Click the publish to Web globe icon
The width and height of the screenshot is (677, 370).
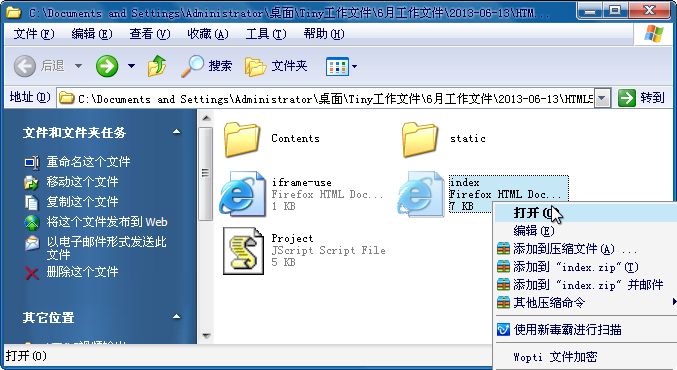pyautogui.click(x=32, y=222)
